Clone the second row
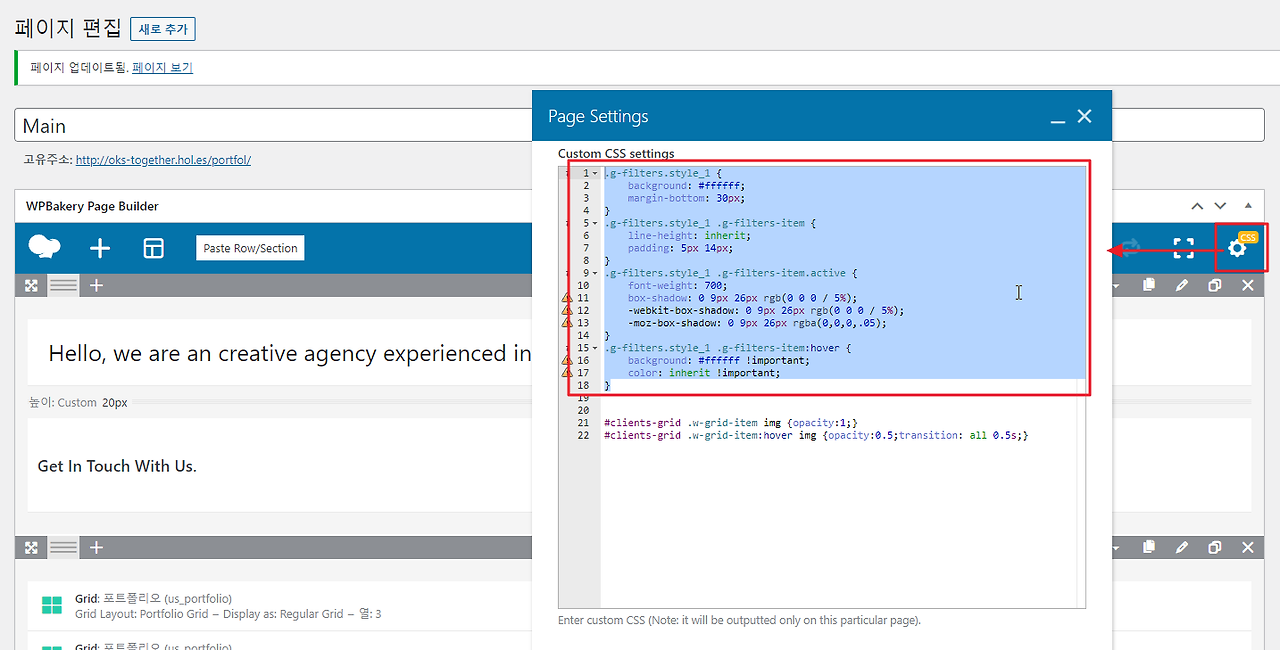 click(1215, 547)
